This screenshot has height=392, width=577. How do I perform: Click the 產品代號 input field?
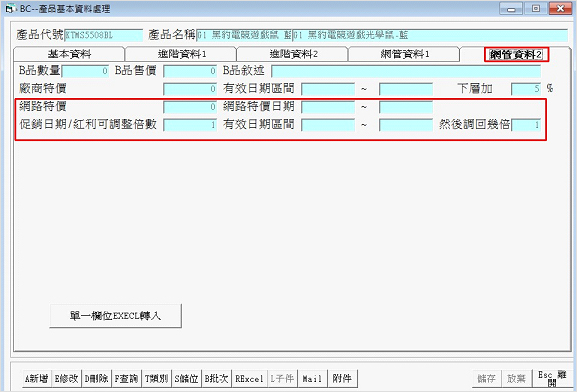pos(103,35)
